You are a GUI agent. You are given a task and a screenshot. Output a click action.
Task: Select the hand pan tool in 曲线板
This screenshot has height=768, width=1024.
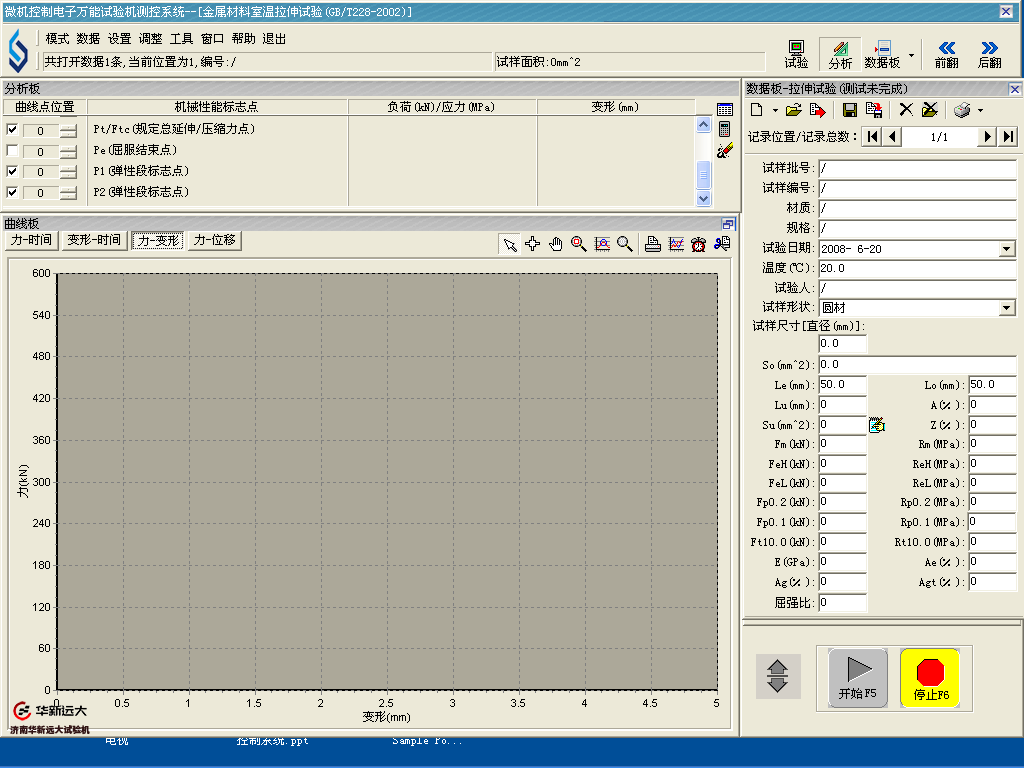556,244
